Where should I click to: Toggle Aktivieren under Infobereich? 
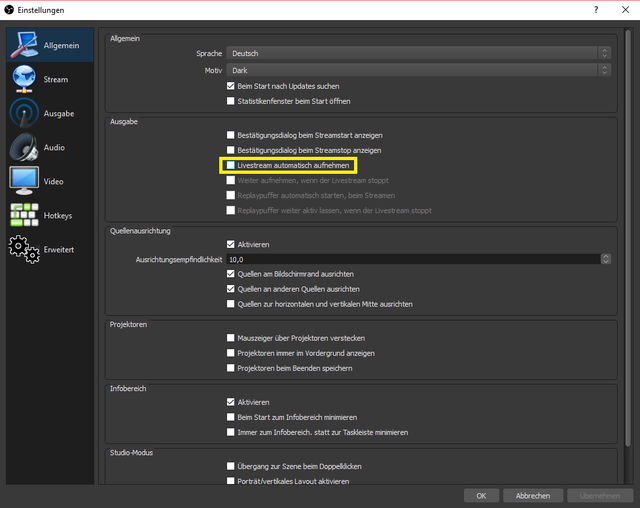click(x=231, y=402)
